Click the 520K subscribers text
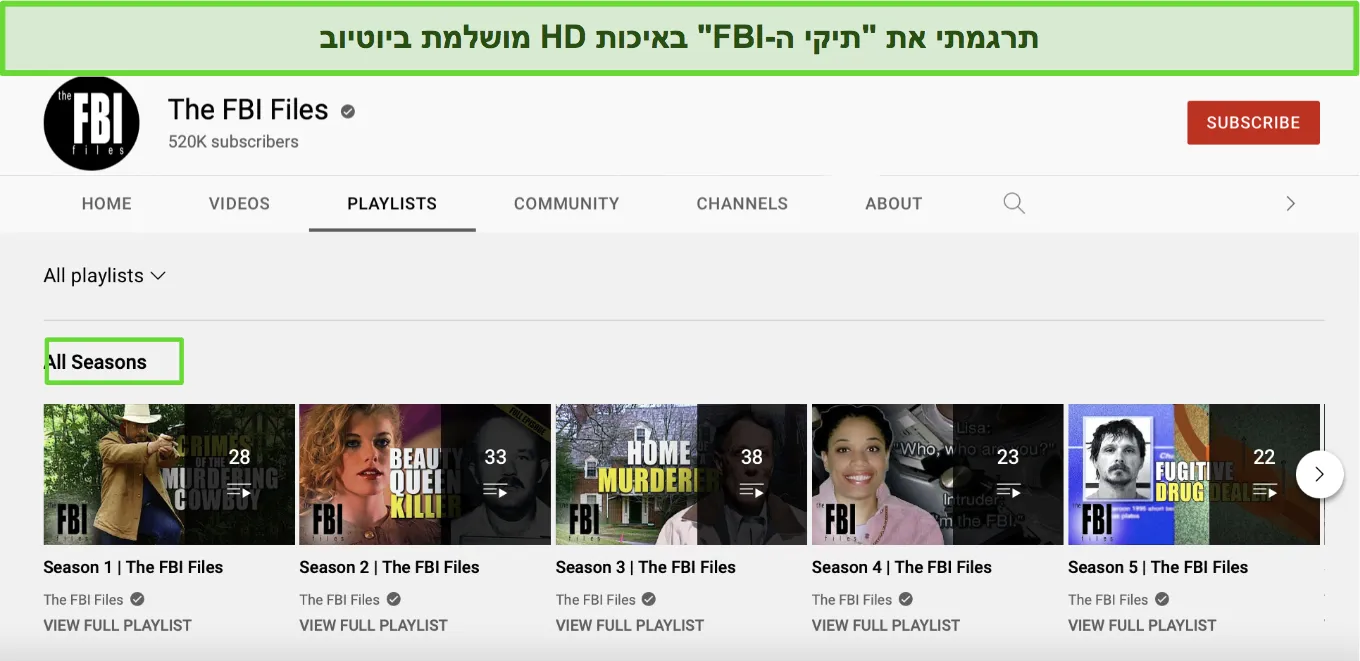 click(233, 142)
